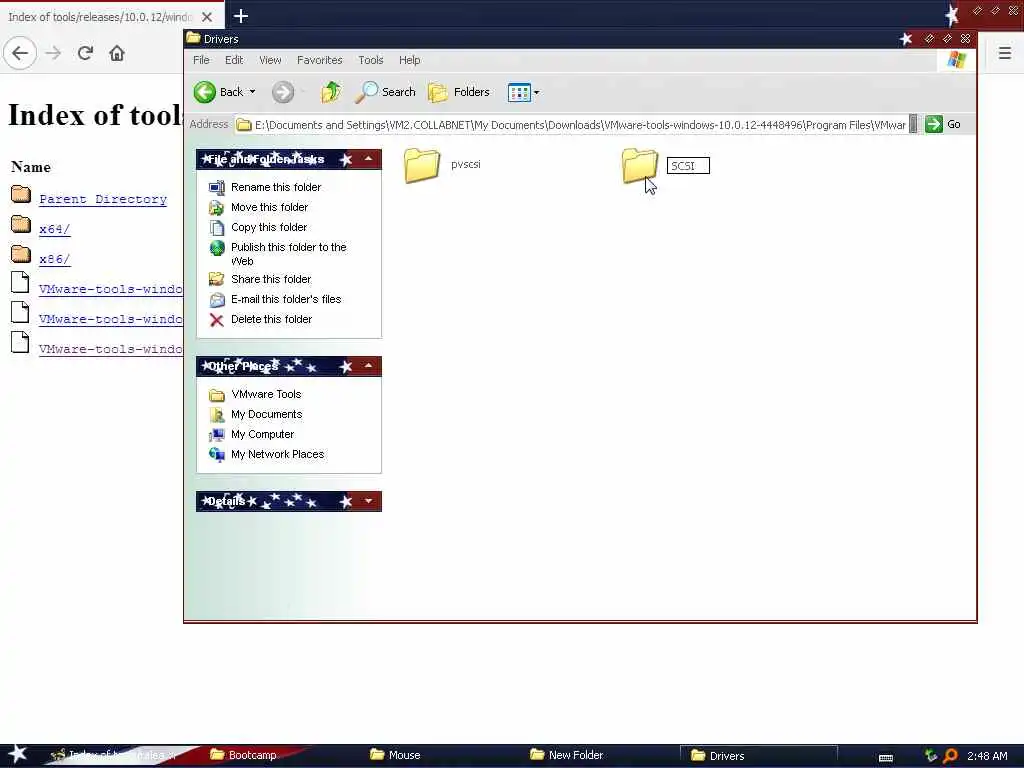This screenshot has width=1024, height=768.
Task: Click the E-mail folder's files icon
Action: (217, 300)
